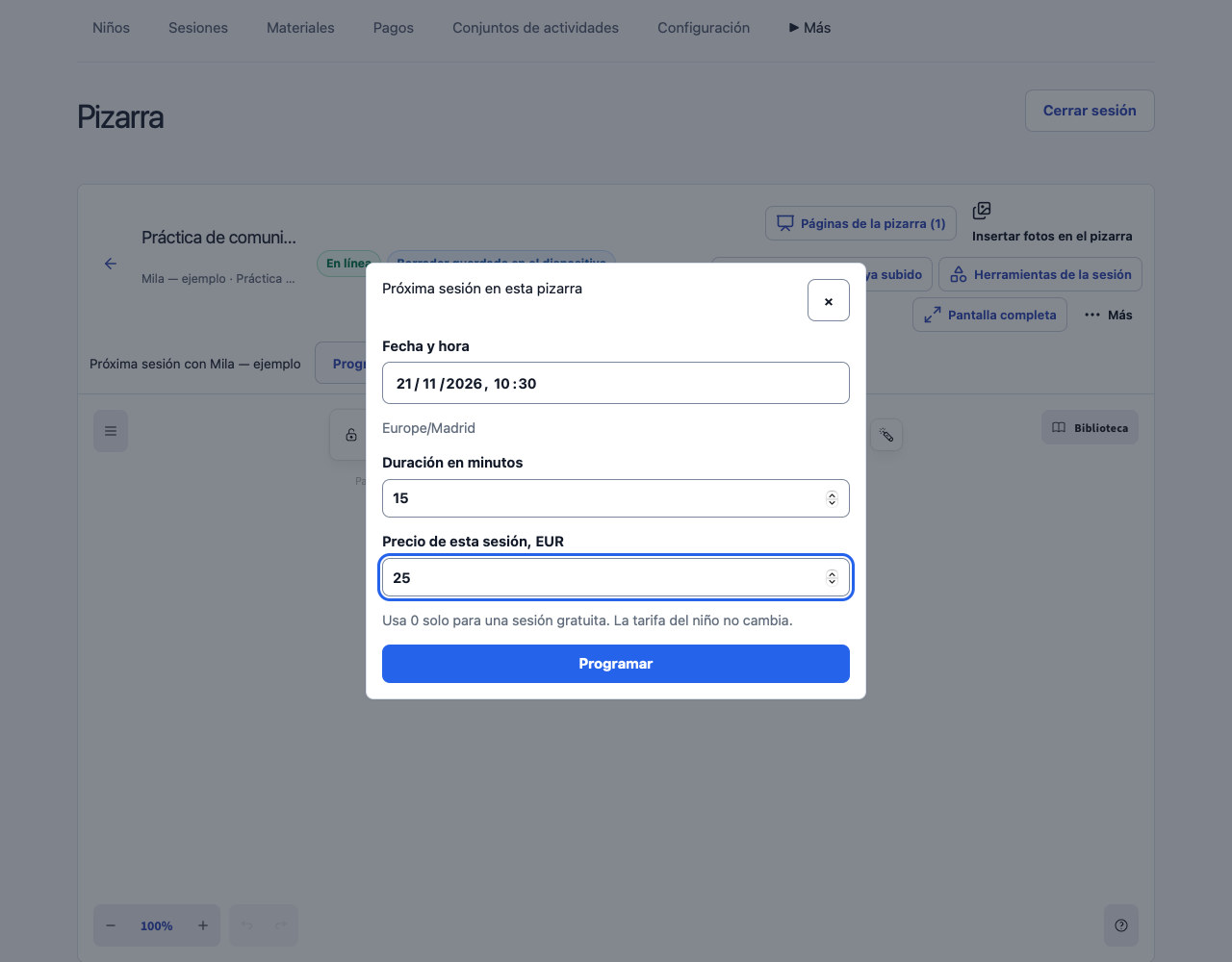Open the whiteboard hamburger menu
The height and width of the screenshot is (962, 1232).
(111, 431)
